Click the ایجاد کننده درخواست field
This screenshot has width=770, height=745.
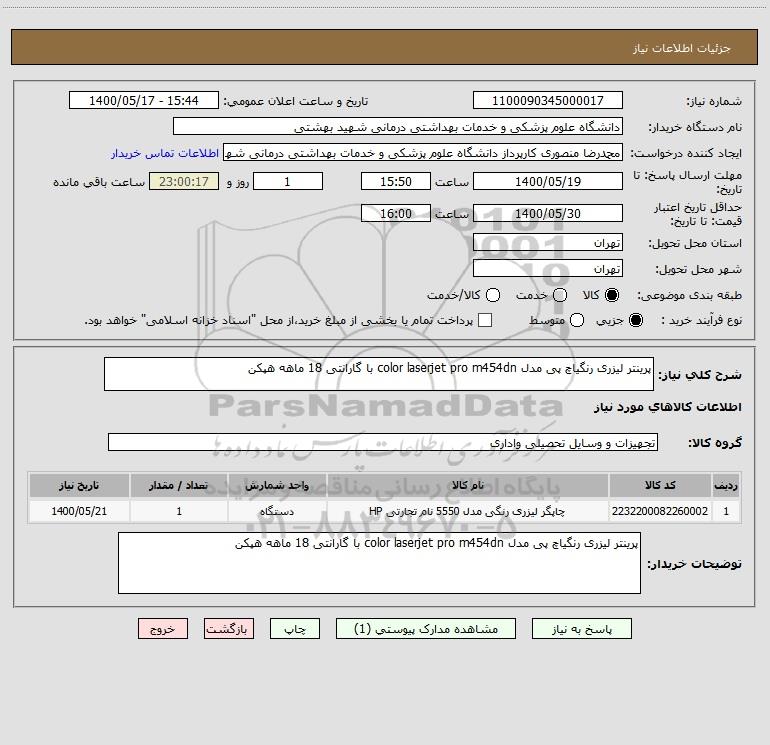click(423, 153)
